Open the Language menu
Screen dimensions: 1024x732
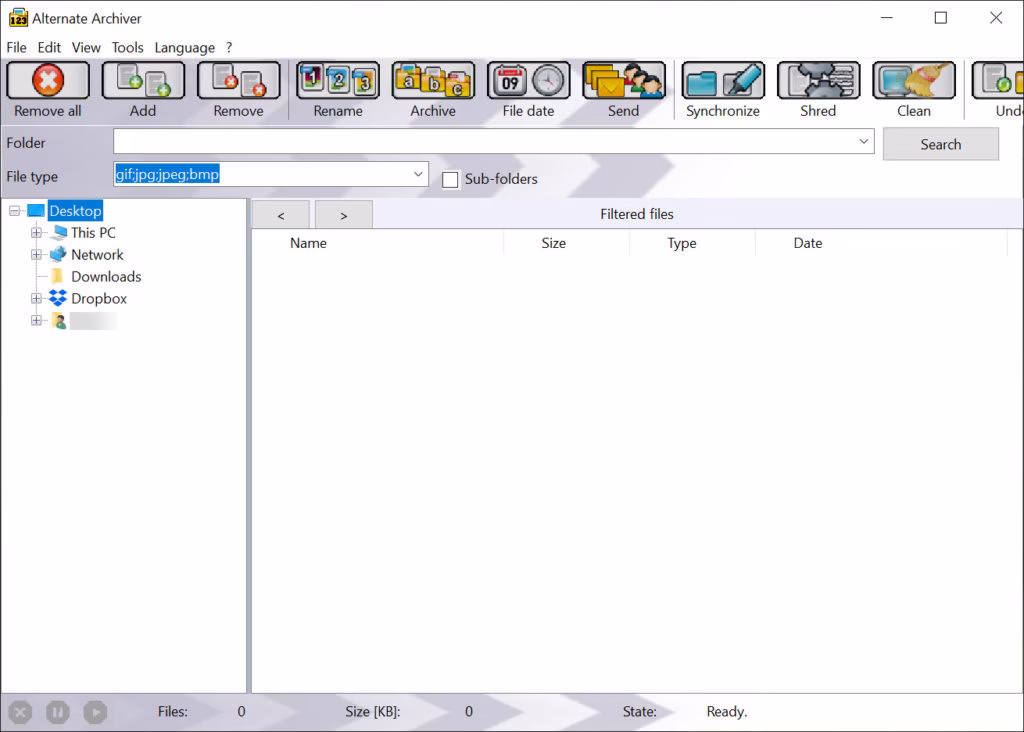click(x=184, y=47)
